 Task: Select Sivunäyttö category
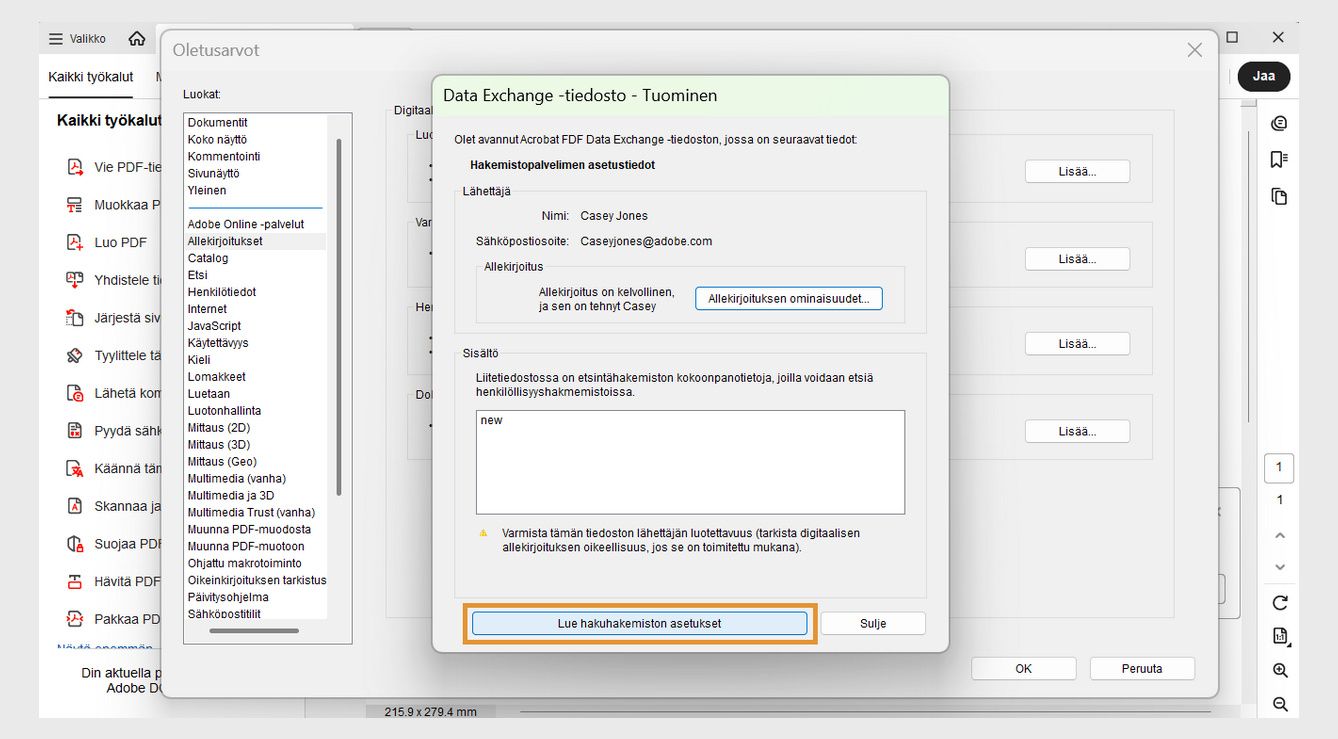[213, 173]
